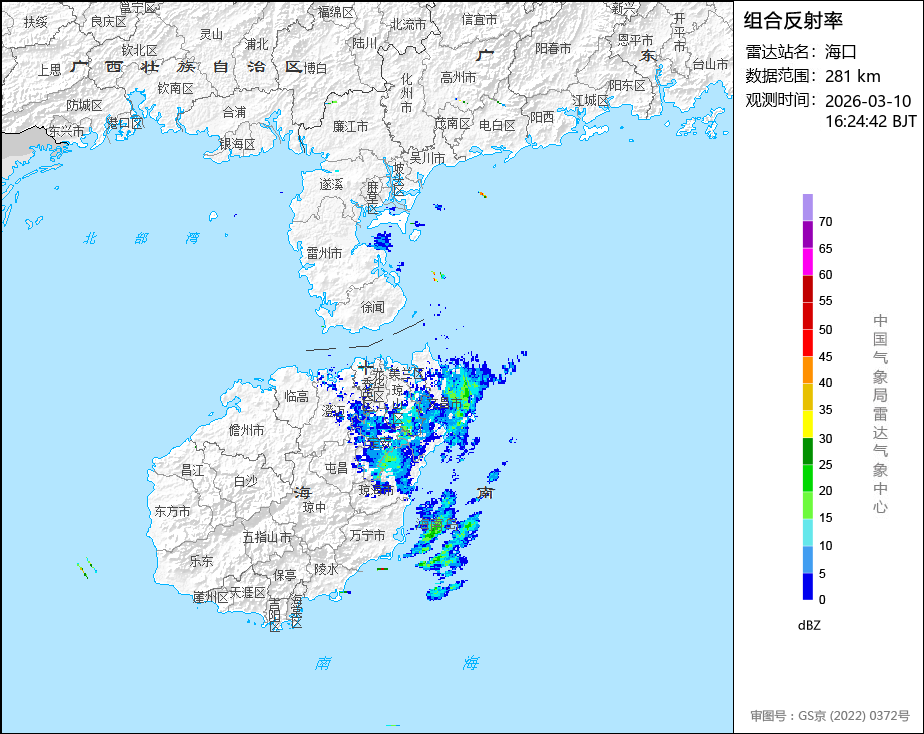Click the purple 70 dBZ legend color
The image size is (924, 734).
(x=807, y=208)
